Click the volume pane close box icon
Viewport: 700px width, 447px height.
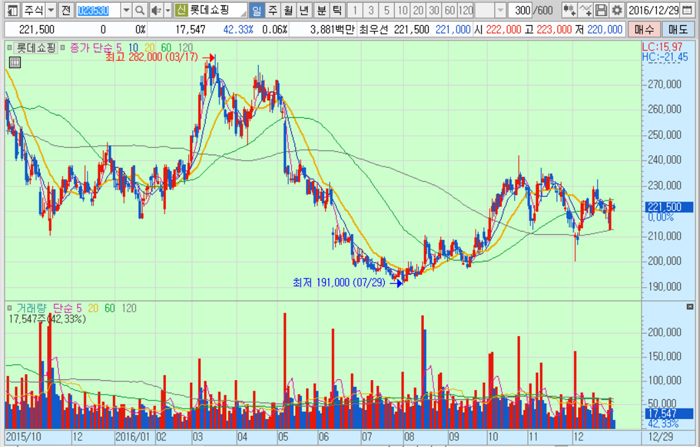[690, 307]
